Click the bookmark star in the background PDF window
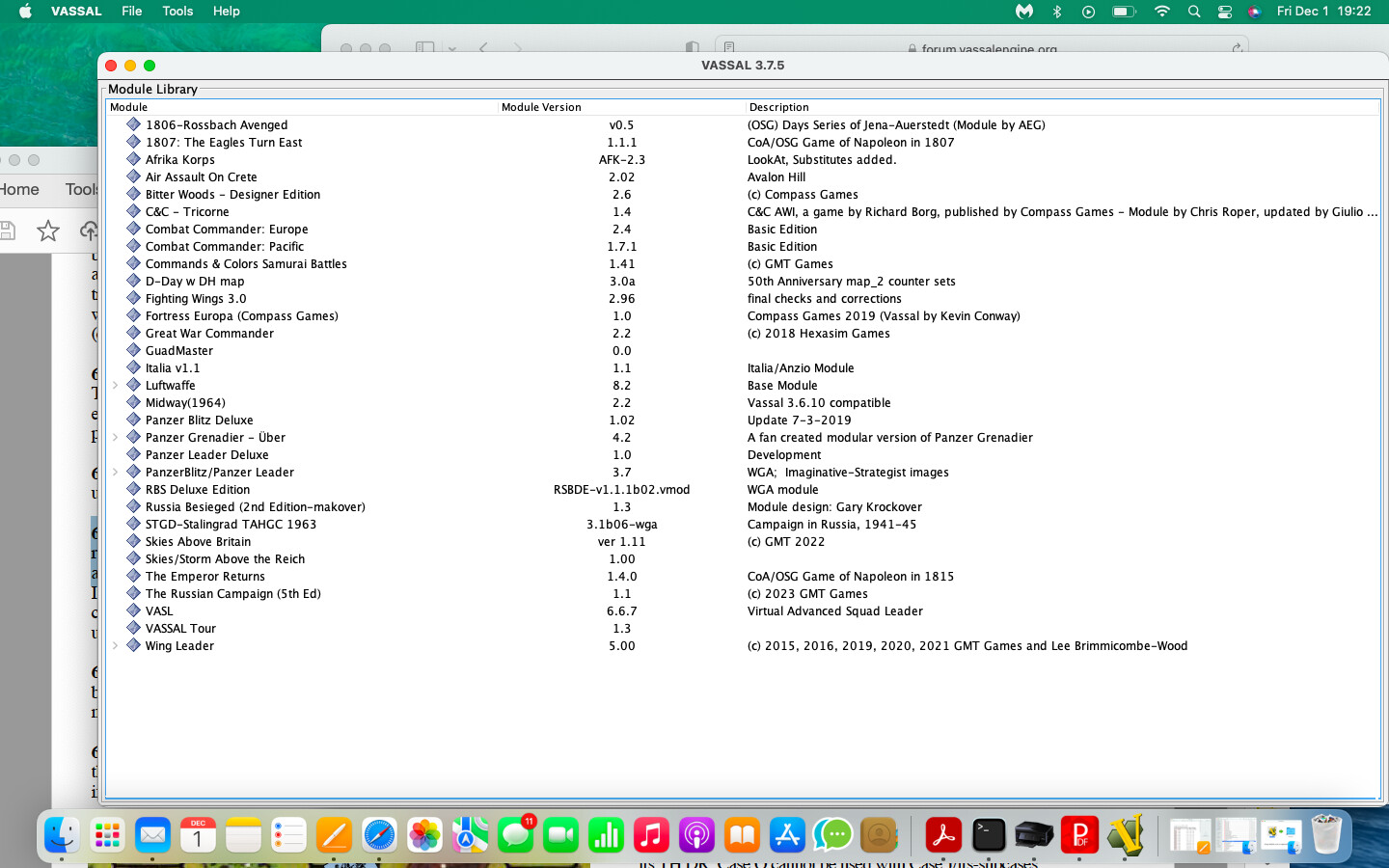The width and height of the screenshot is (1389, 868). point(47,231)
